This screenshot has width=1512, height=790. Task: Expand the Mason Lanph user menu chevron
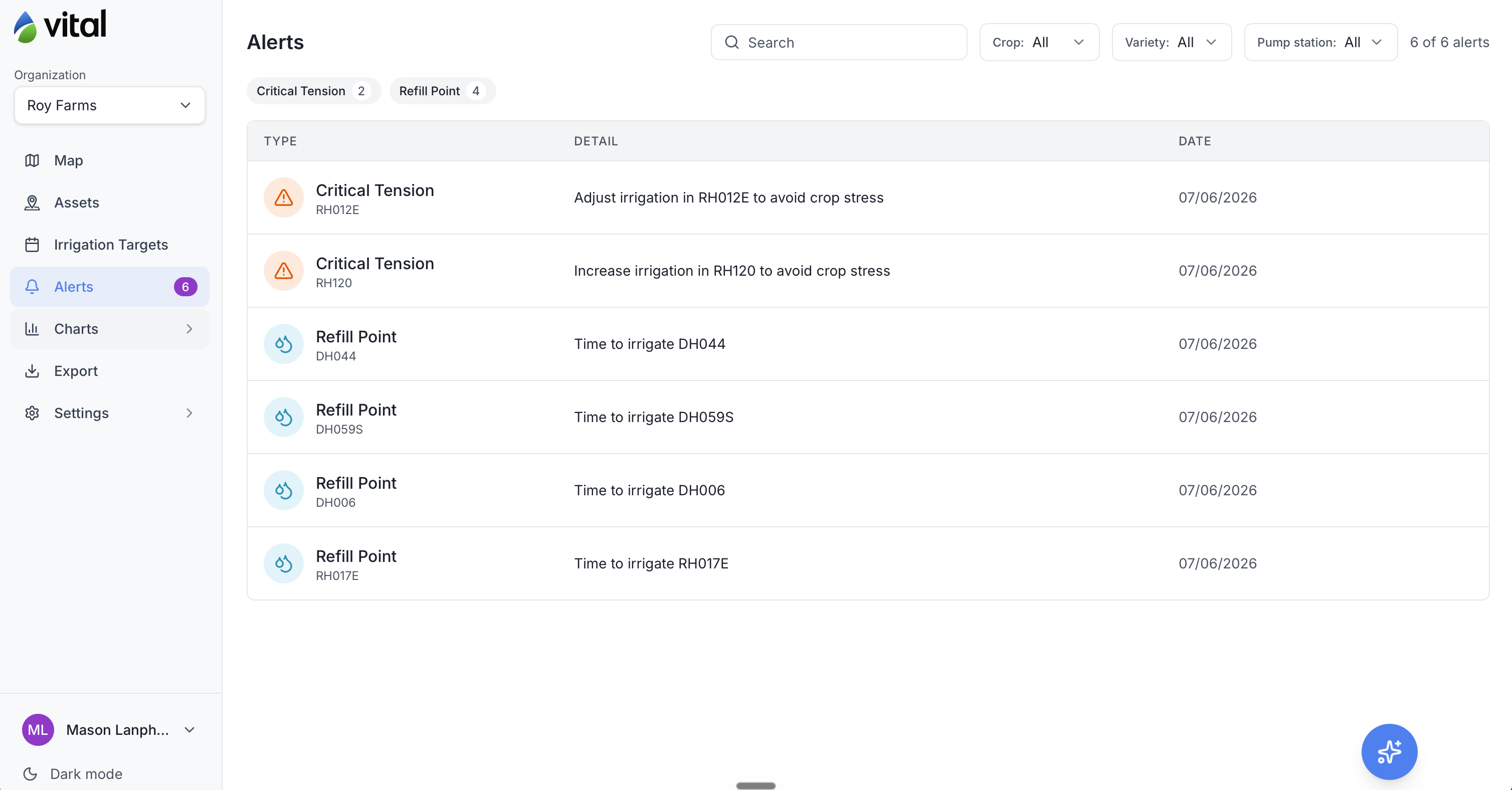[x=189, y=730]
